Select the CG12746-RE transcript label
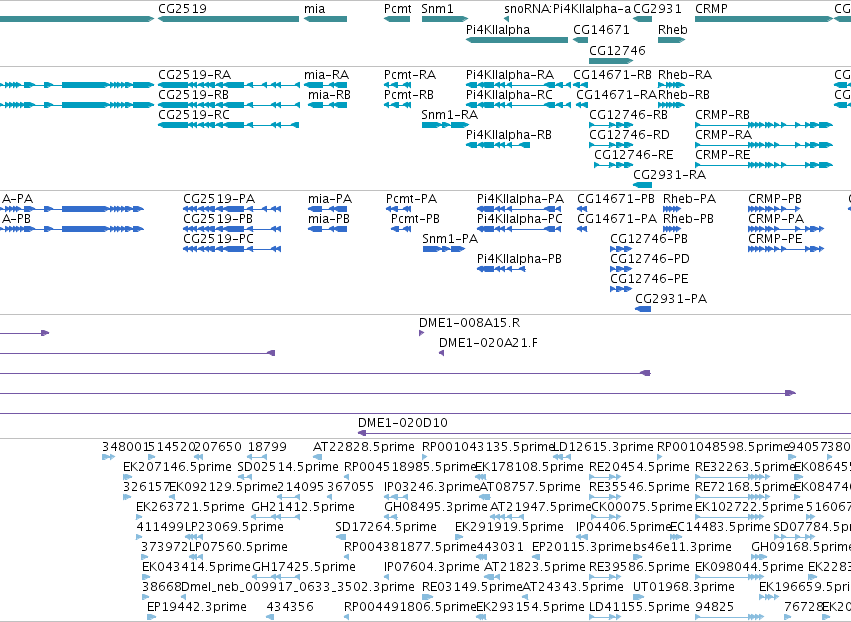The width and height of the screenshot is (851, 622). (x=634, y=155)
